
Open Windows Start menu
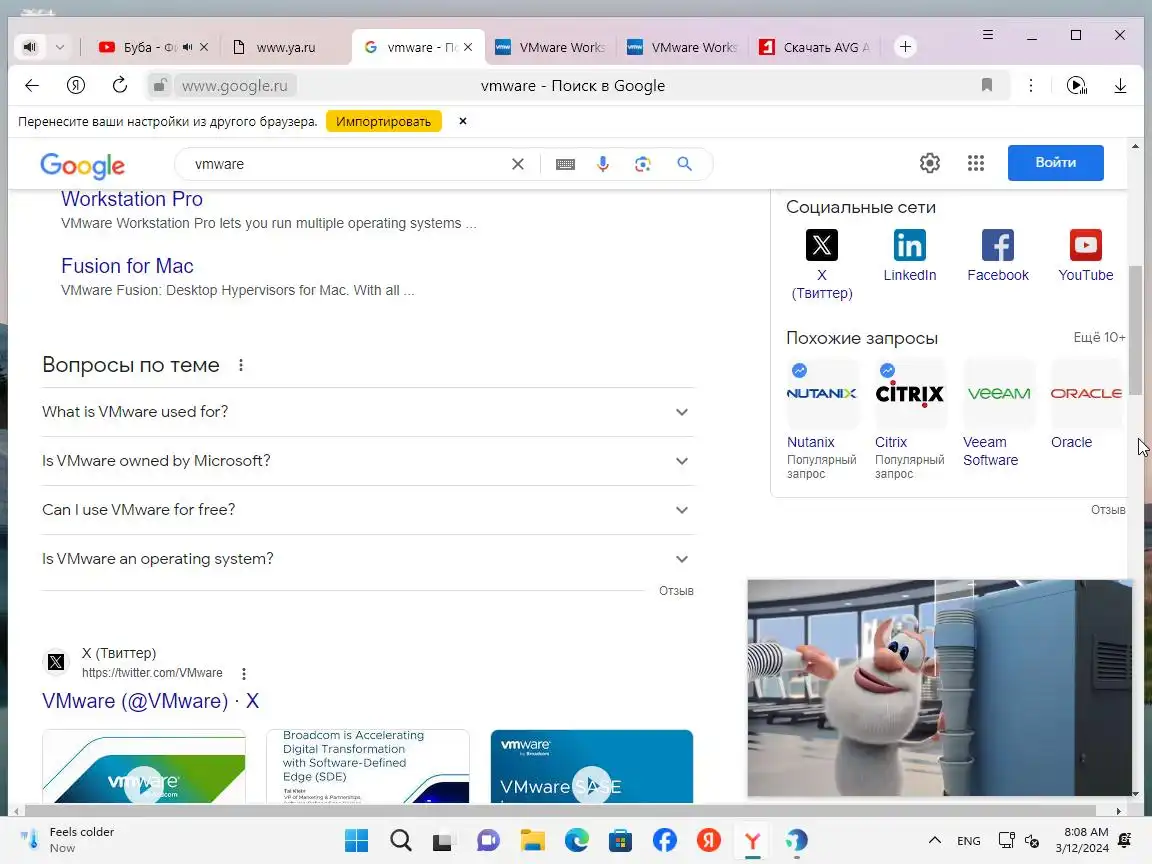(356, 840)
